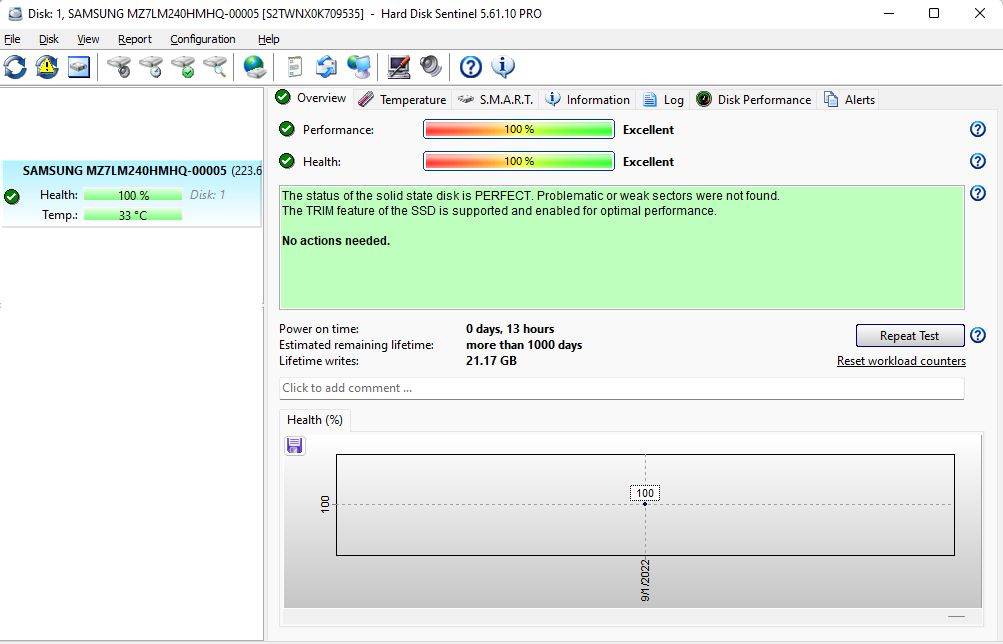The image size is (1003, 644).
Task: Switch to the Log tab
Action: click(x=663, y=100)
